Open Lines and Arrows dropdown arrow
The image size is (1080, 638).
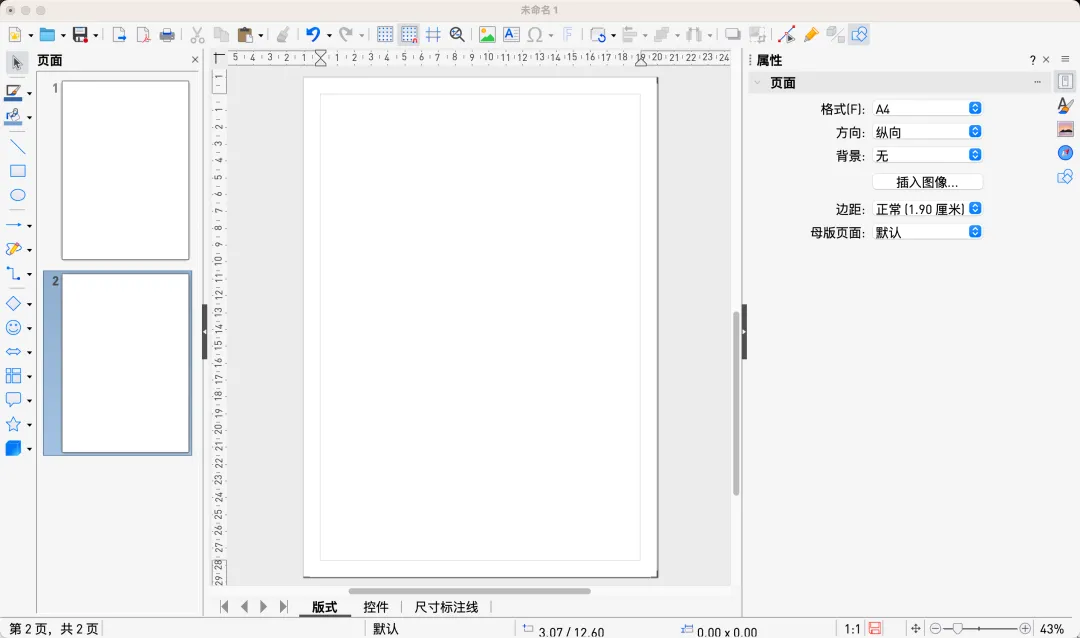(29, 226)
